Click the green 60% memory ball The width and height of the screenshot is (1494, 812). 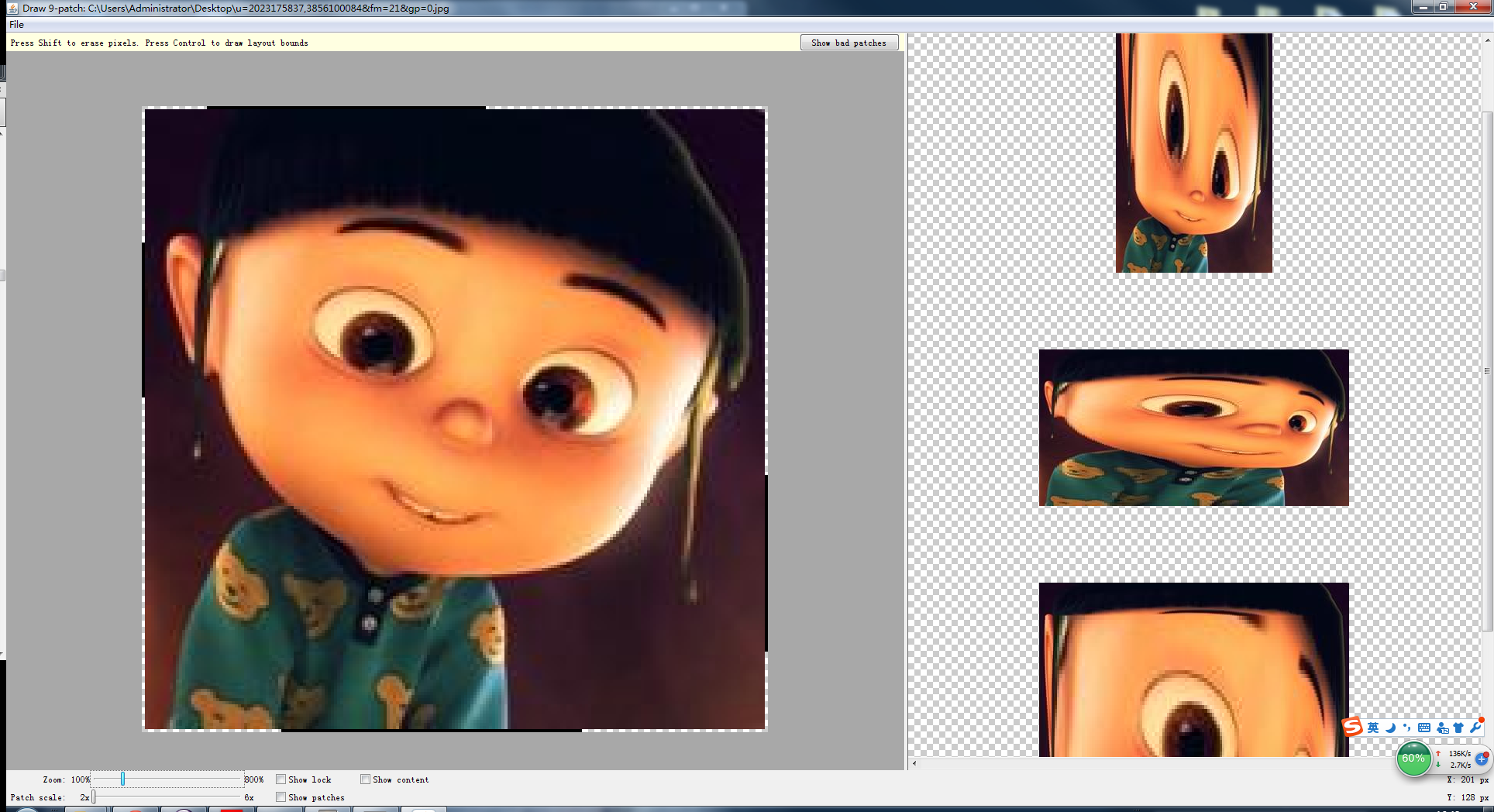coord(1413,759)
